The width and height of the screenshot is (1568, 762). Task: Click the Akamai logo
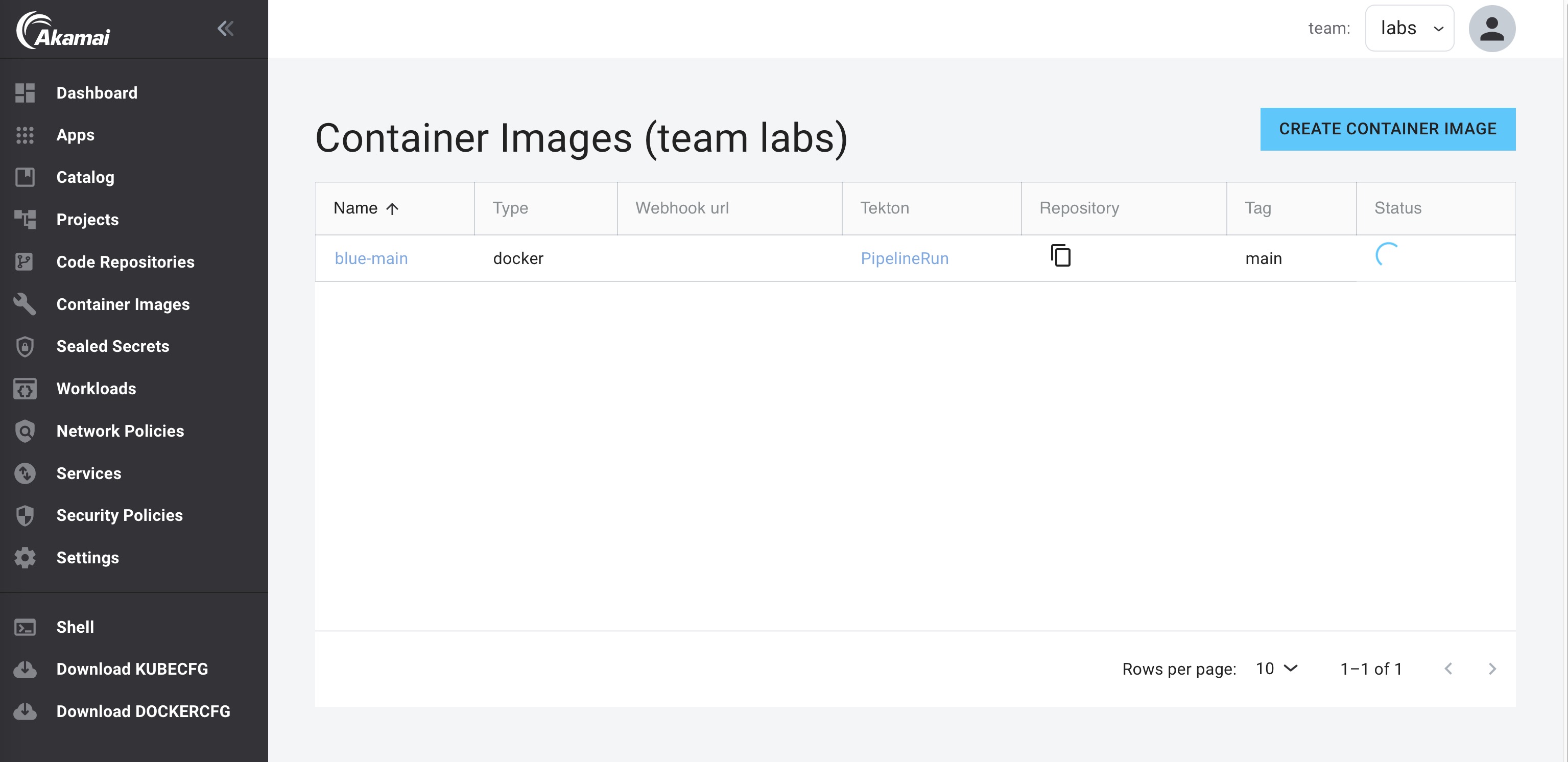coord(63,31)
